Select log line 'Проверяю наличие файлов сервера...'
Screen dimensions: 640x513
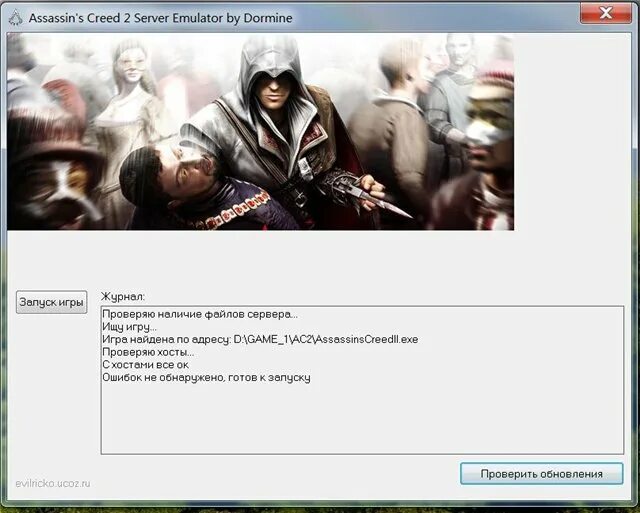click(200, 314)
